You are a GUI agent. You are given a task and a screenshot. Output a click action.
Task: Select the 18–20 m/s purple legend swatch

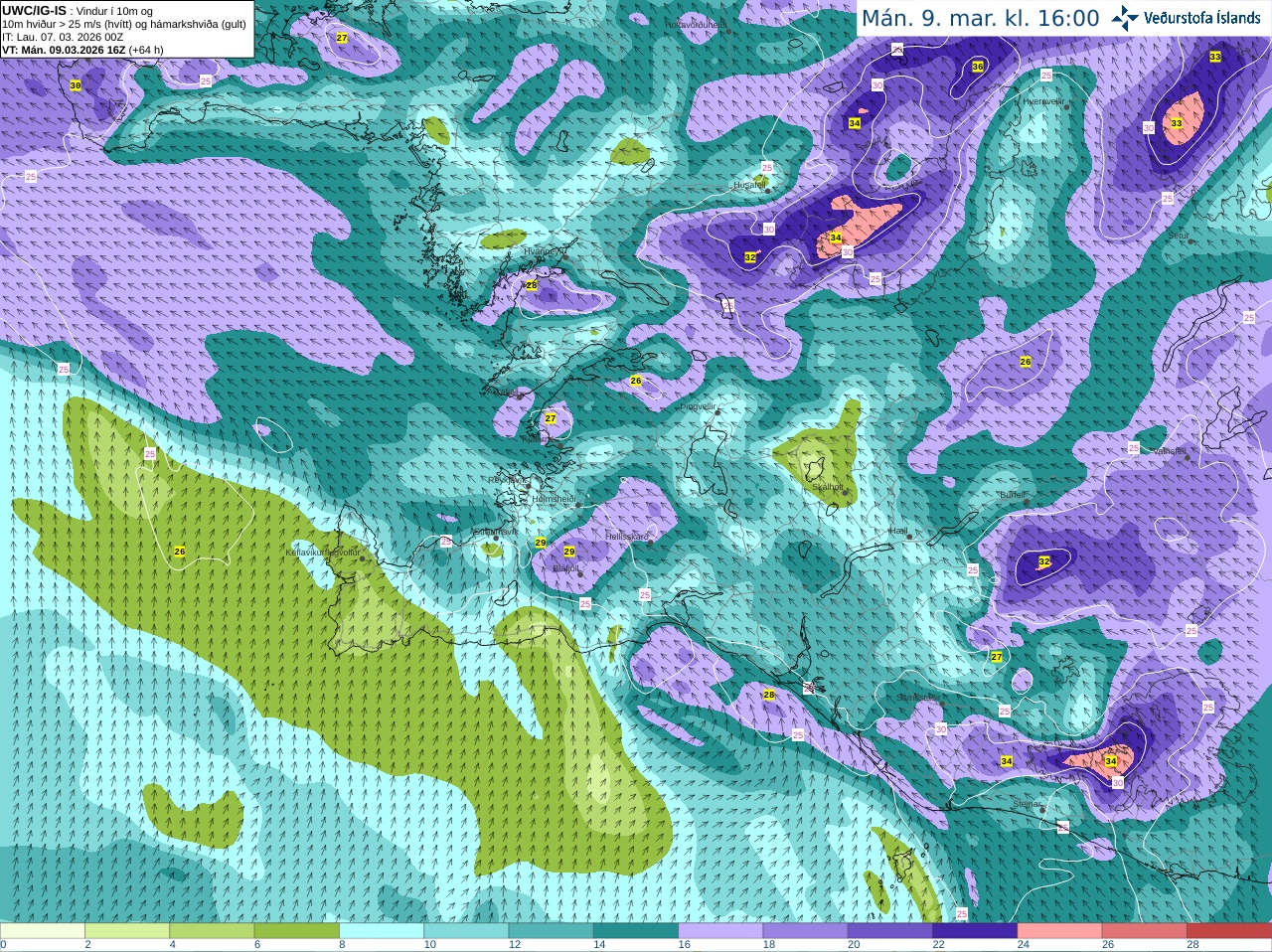pos(806,931)
